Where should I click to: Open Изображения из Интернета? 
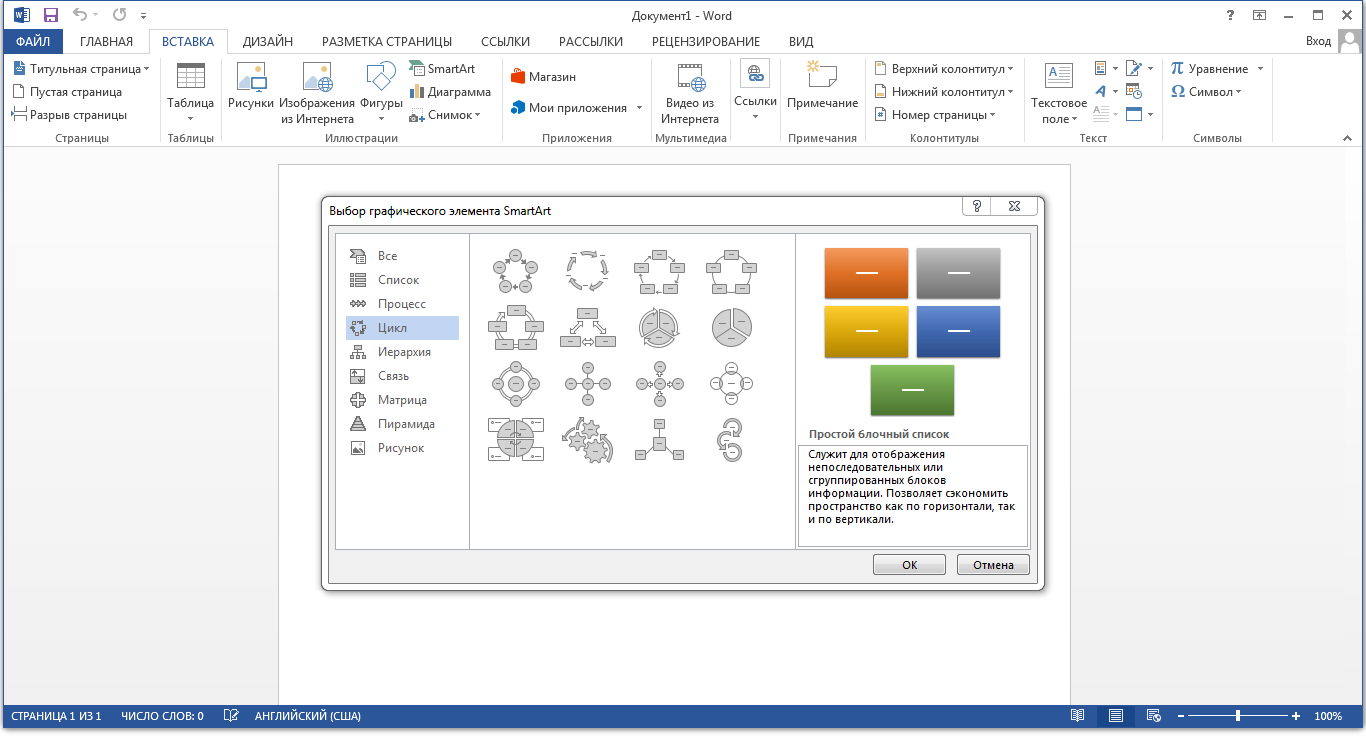coord(318,90)
